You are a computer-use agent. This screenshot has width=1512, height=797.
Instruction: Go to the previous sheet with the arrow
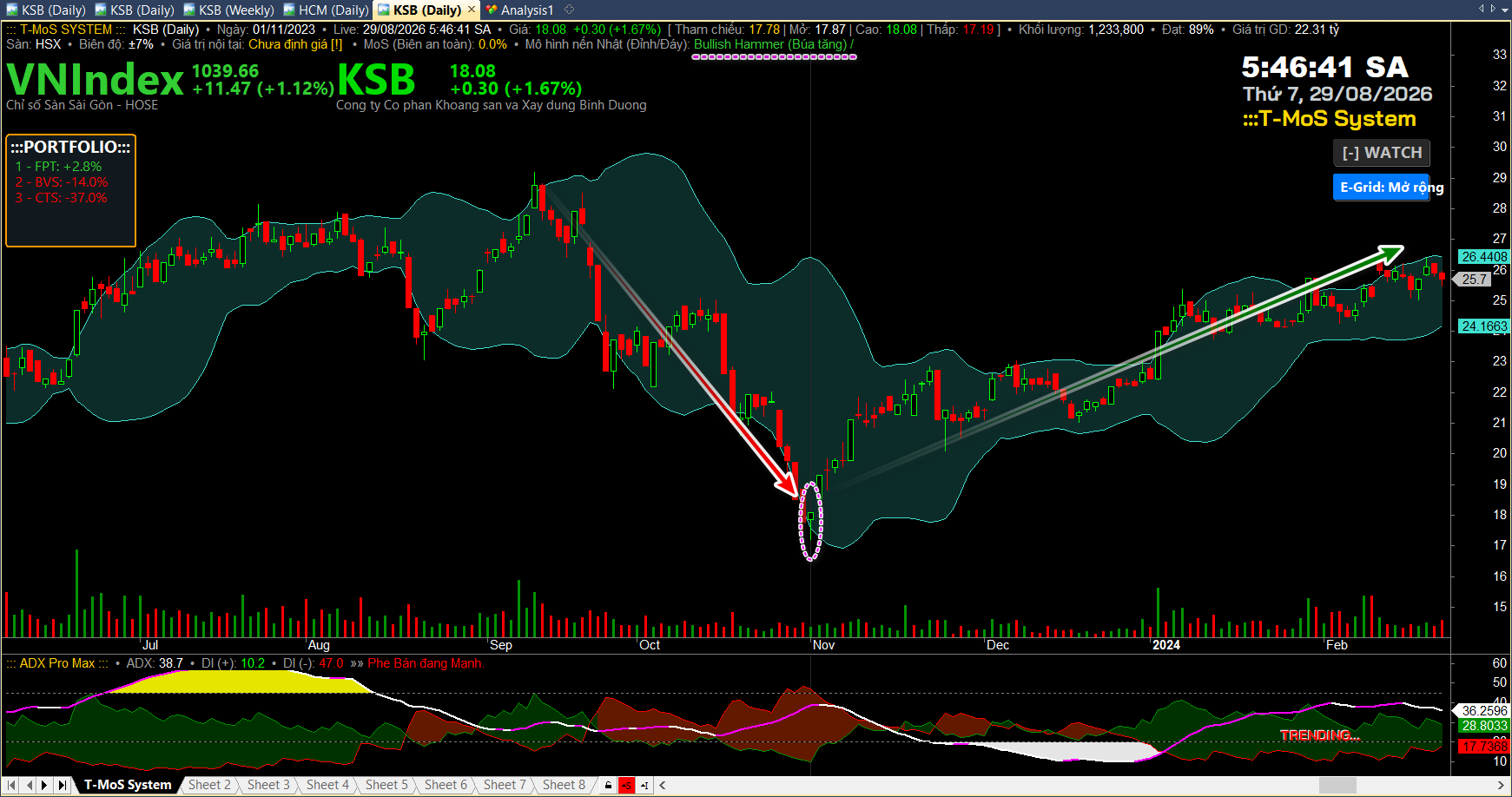coord(29,785)
